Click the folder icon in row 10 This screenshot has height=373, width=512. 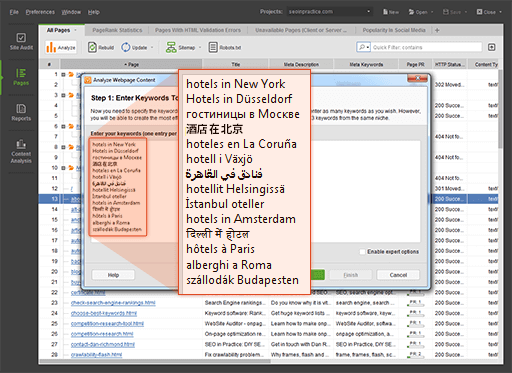[71, 168]
